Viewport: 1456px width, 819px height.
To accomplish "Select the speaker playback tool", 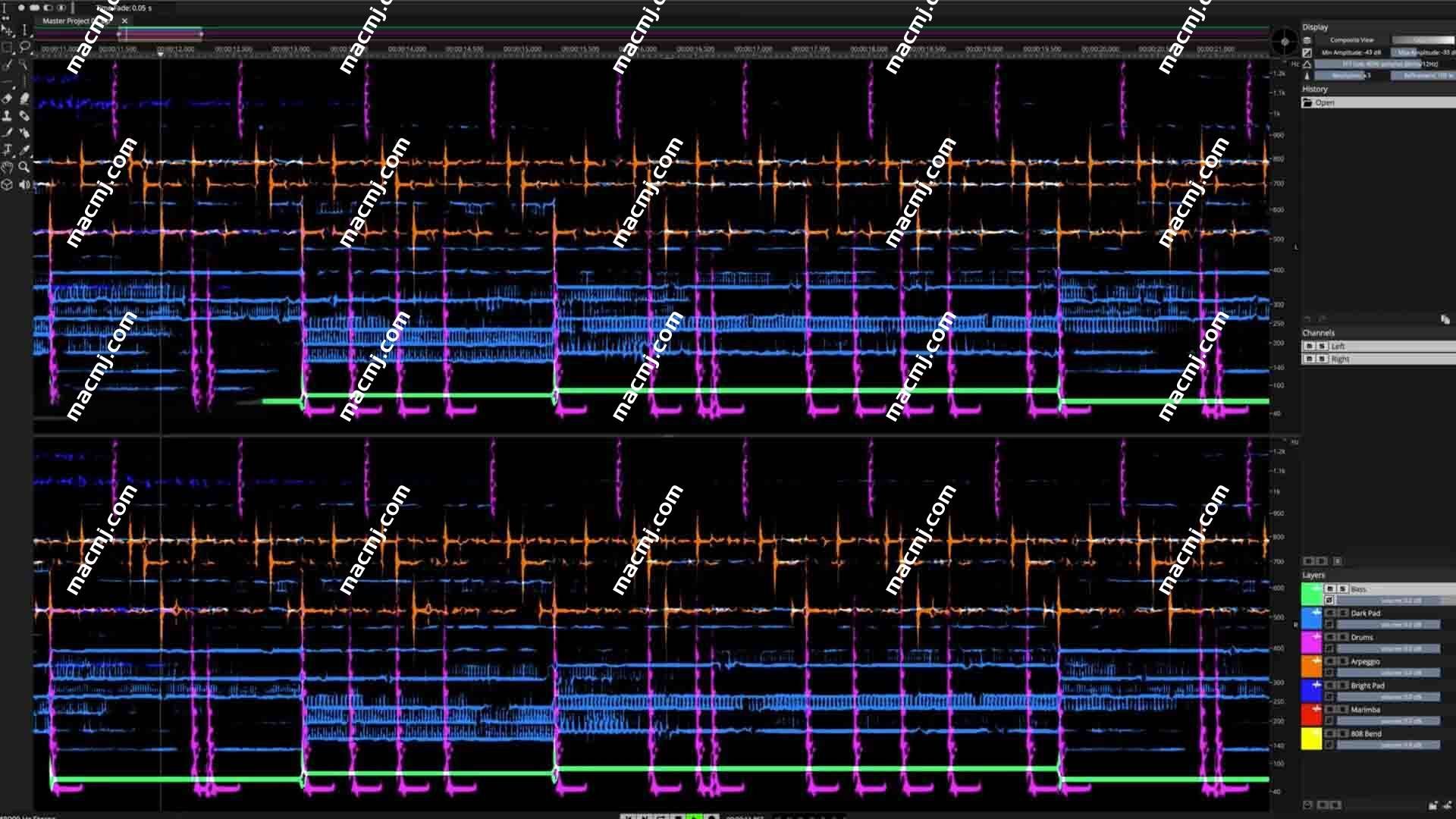I will coord(24,184).
